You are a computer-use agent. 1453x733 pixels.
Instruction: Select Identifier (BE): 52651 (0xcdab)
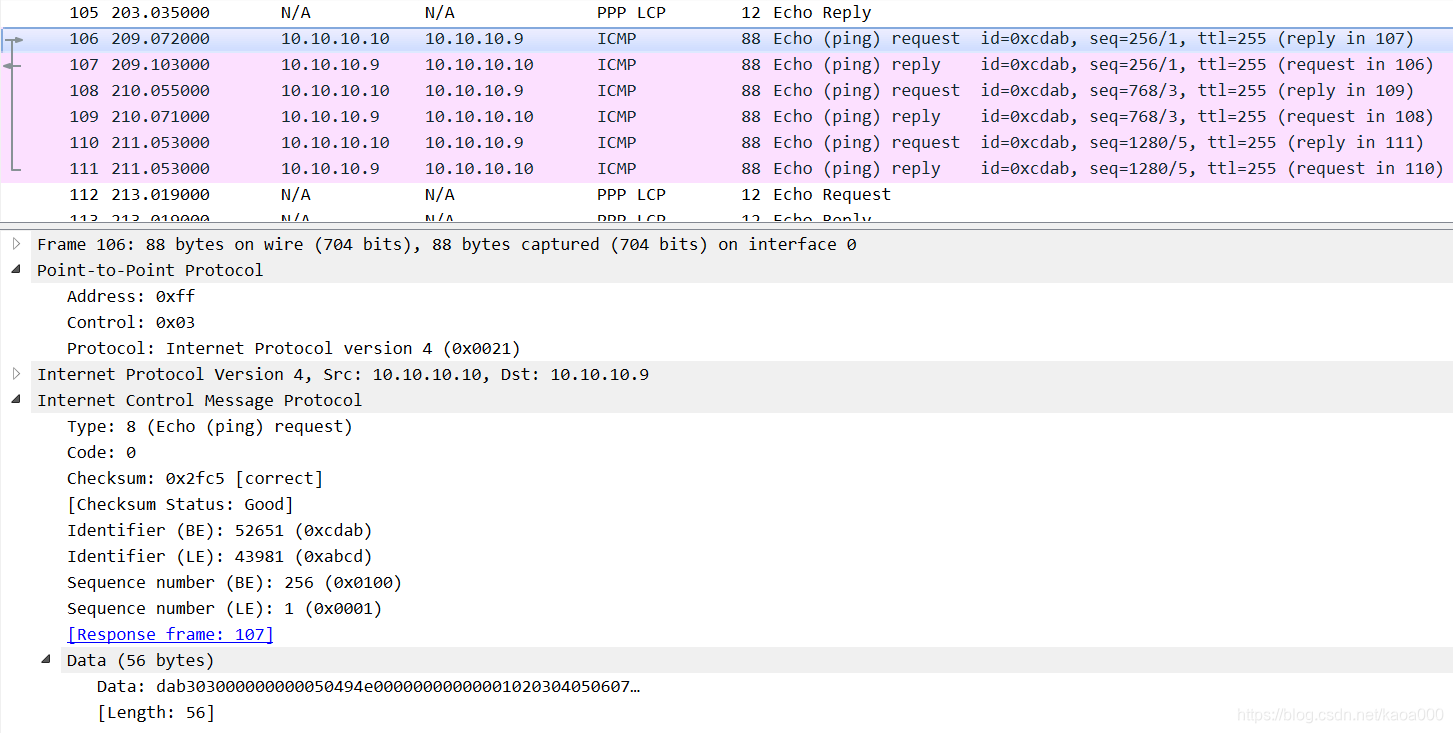click(x=220, y=530)
